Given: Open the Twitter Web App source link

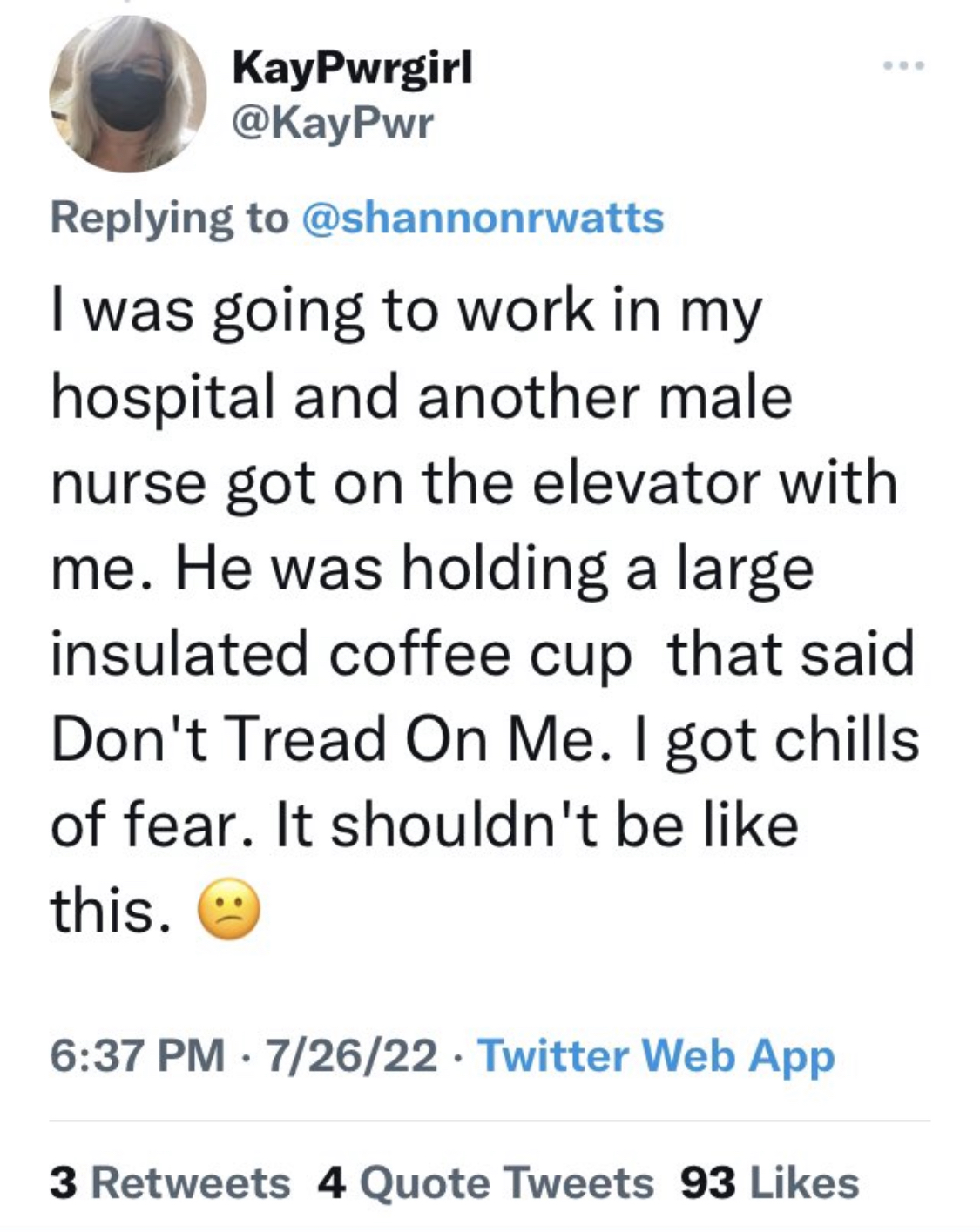Looking at the screenshot, I should pos(656,1055).
